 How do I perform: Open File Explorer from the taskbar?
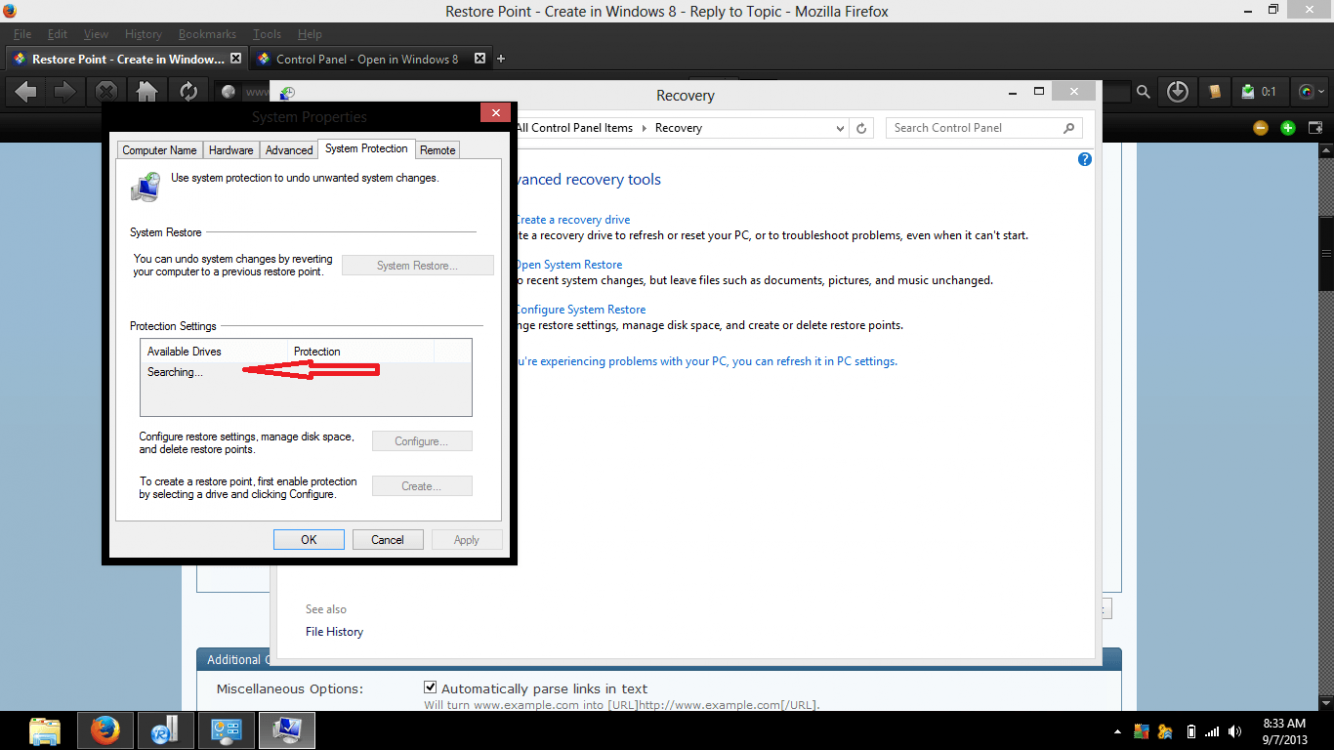(45, 731)
